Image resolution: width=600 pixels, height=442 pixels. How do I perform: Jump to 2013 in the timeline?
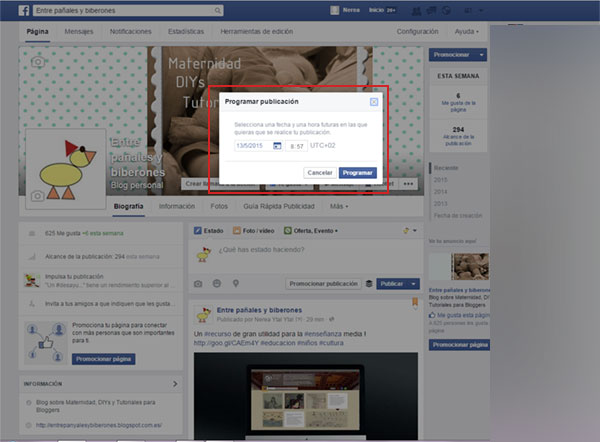pyautogui.click(x=440, y=204)
